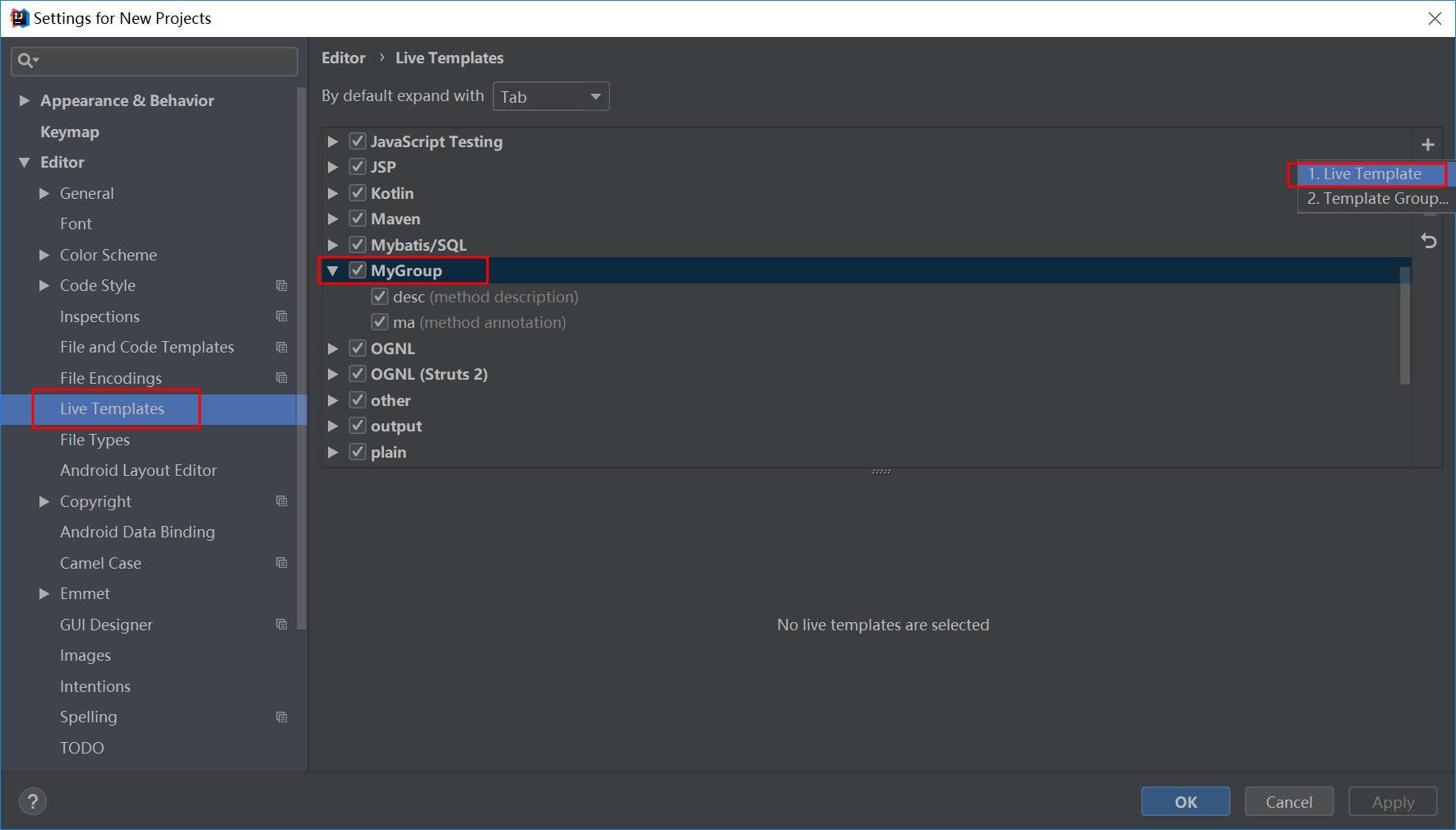Viewport: 1456px width, 830px height.
Task: Click project-level icon beside Spelling
Action: click(x=281, y=717)
